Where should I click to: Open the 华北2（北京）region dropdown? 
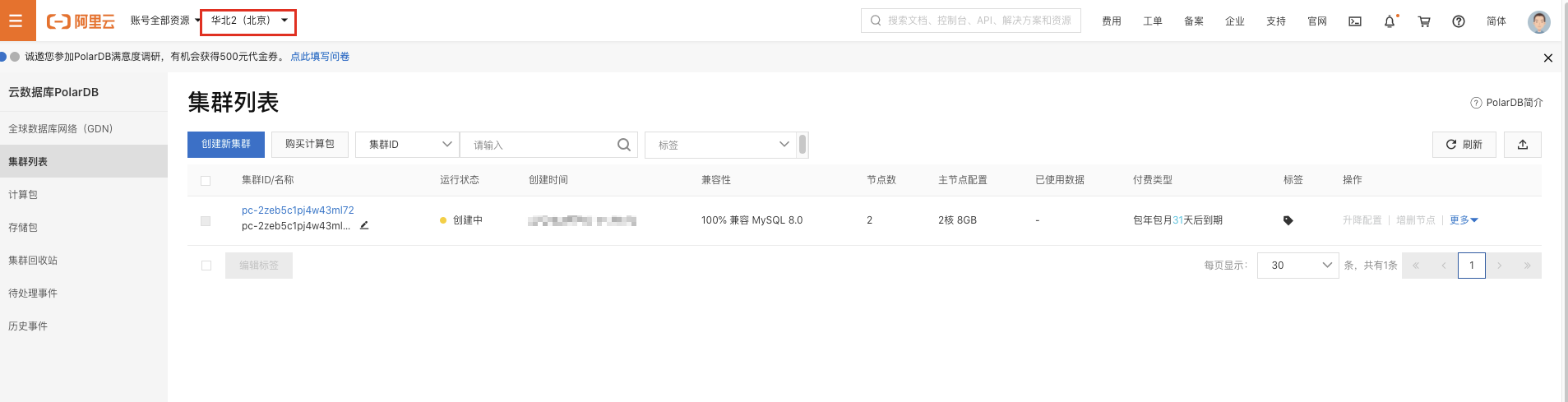coord(248,21)
